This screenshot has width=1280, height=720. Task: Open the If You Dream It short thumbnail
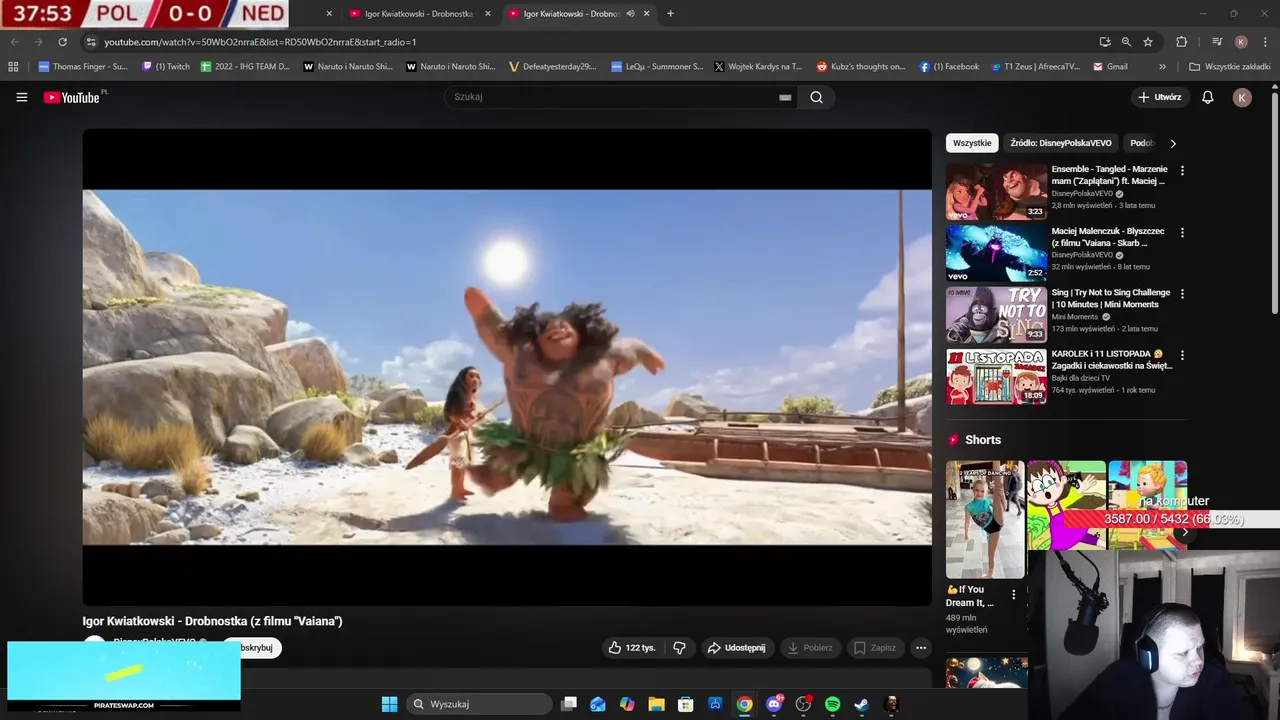click(985, 519)
